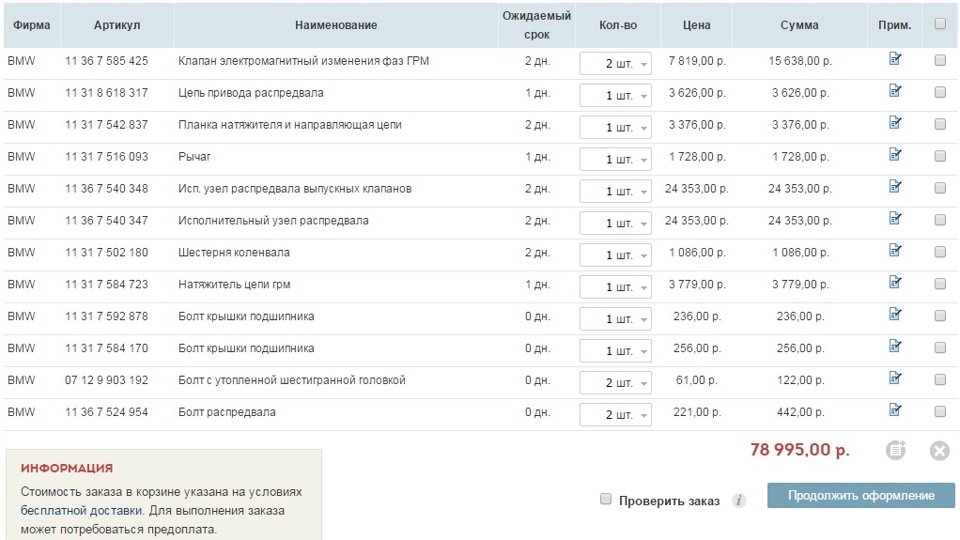
Task: Open note editor for Шестерня коленвала
Action: [x=895, y=251]
